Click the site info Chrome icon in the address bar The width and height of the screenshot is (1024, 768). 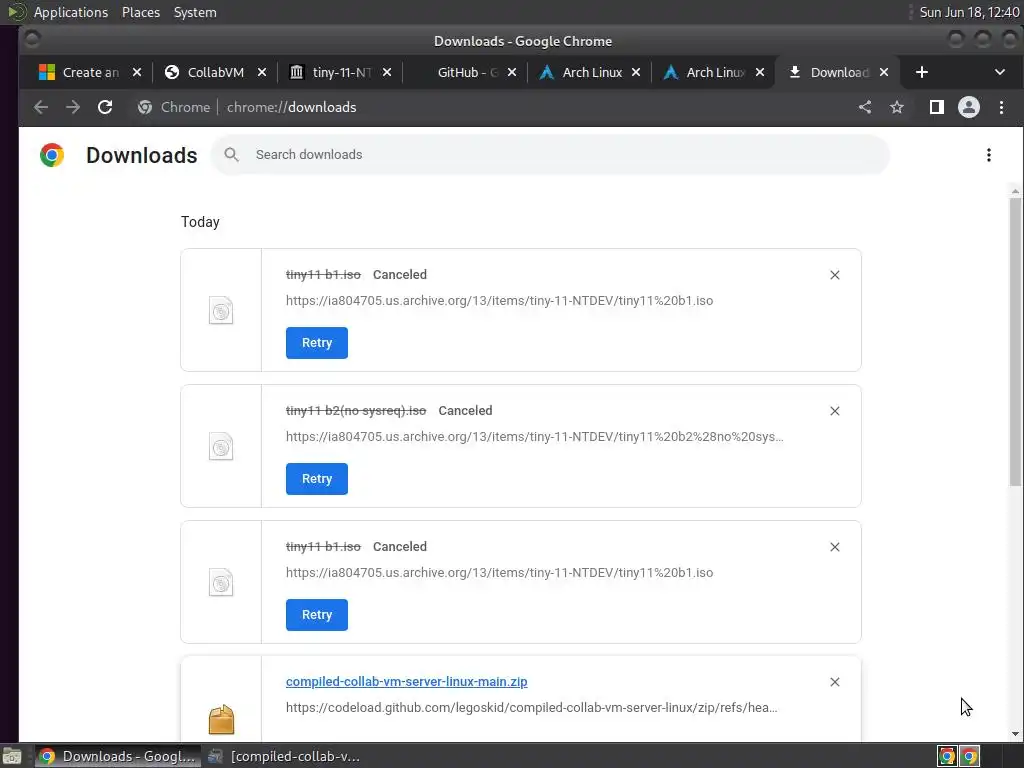(145, 107)
